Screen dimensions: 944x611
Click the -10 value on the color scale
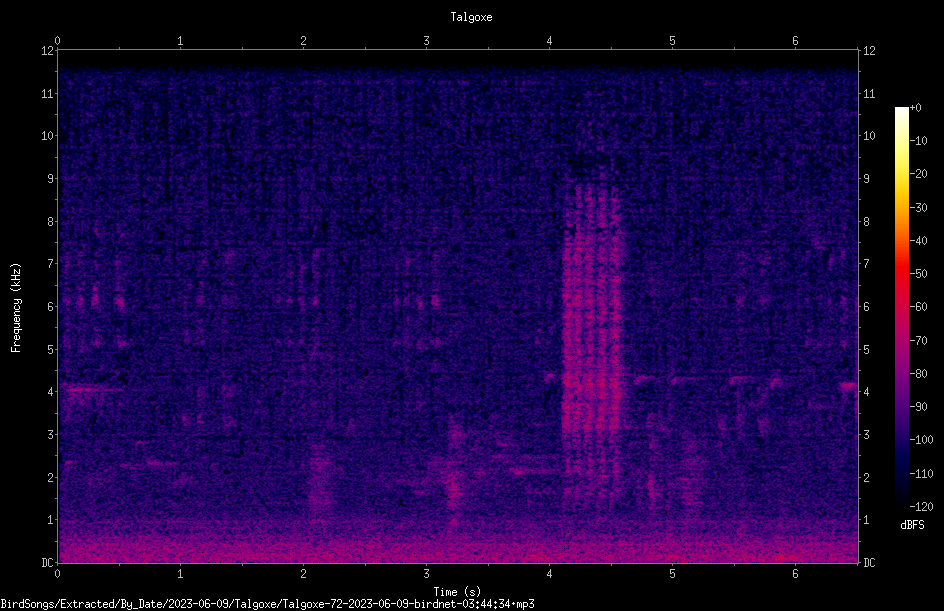(918, 141)
